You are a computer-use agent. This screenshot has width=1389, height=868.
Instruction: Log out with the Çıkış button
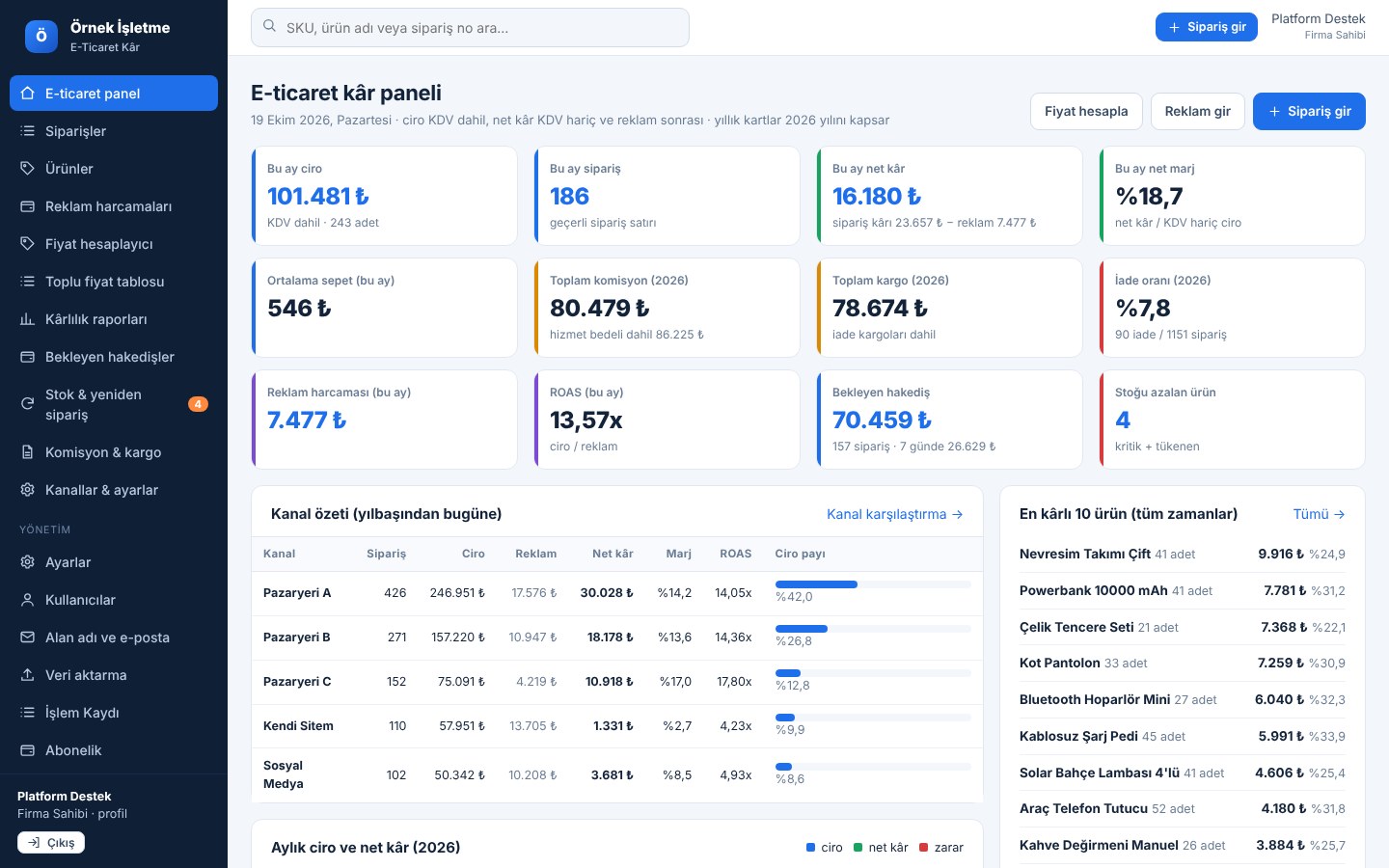[x=51, y=842]
